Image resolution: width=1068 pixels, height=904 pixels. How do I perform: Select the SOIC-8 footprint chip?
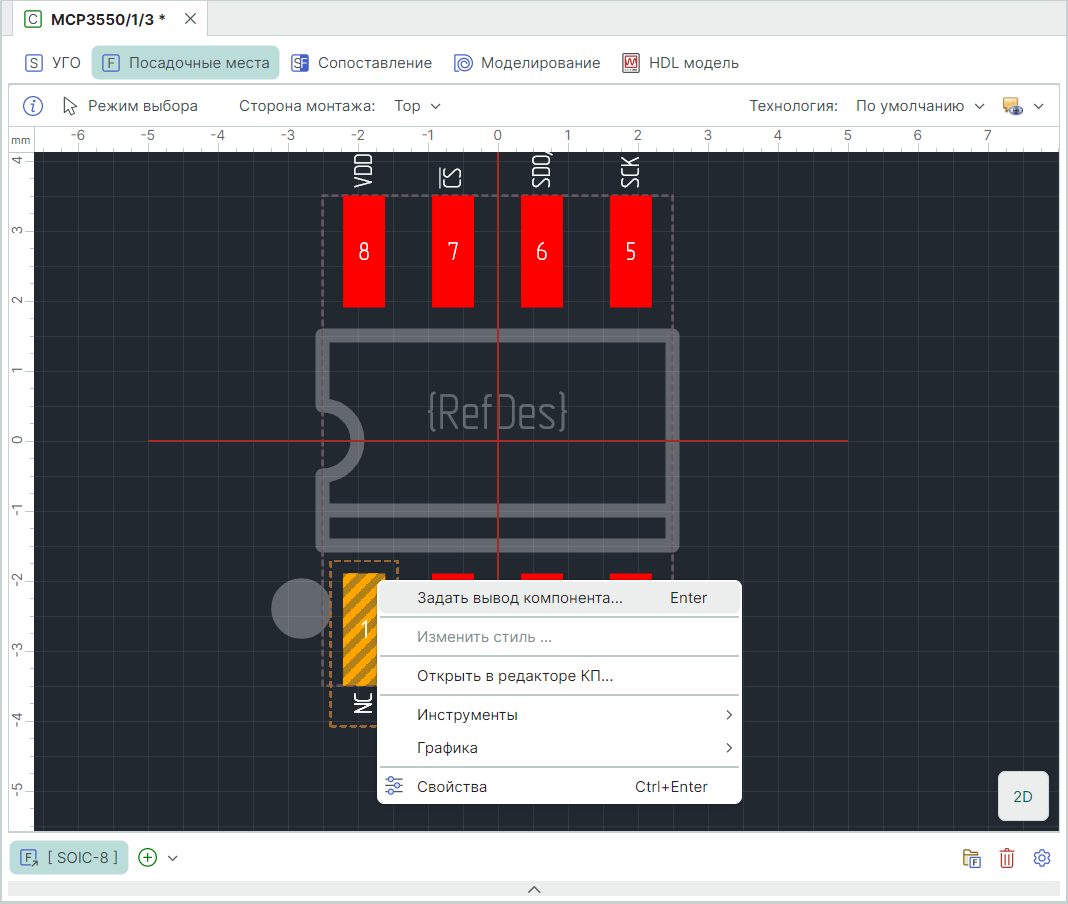point(70,857)
